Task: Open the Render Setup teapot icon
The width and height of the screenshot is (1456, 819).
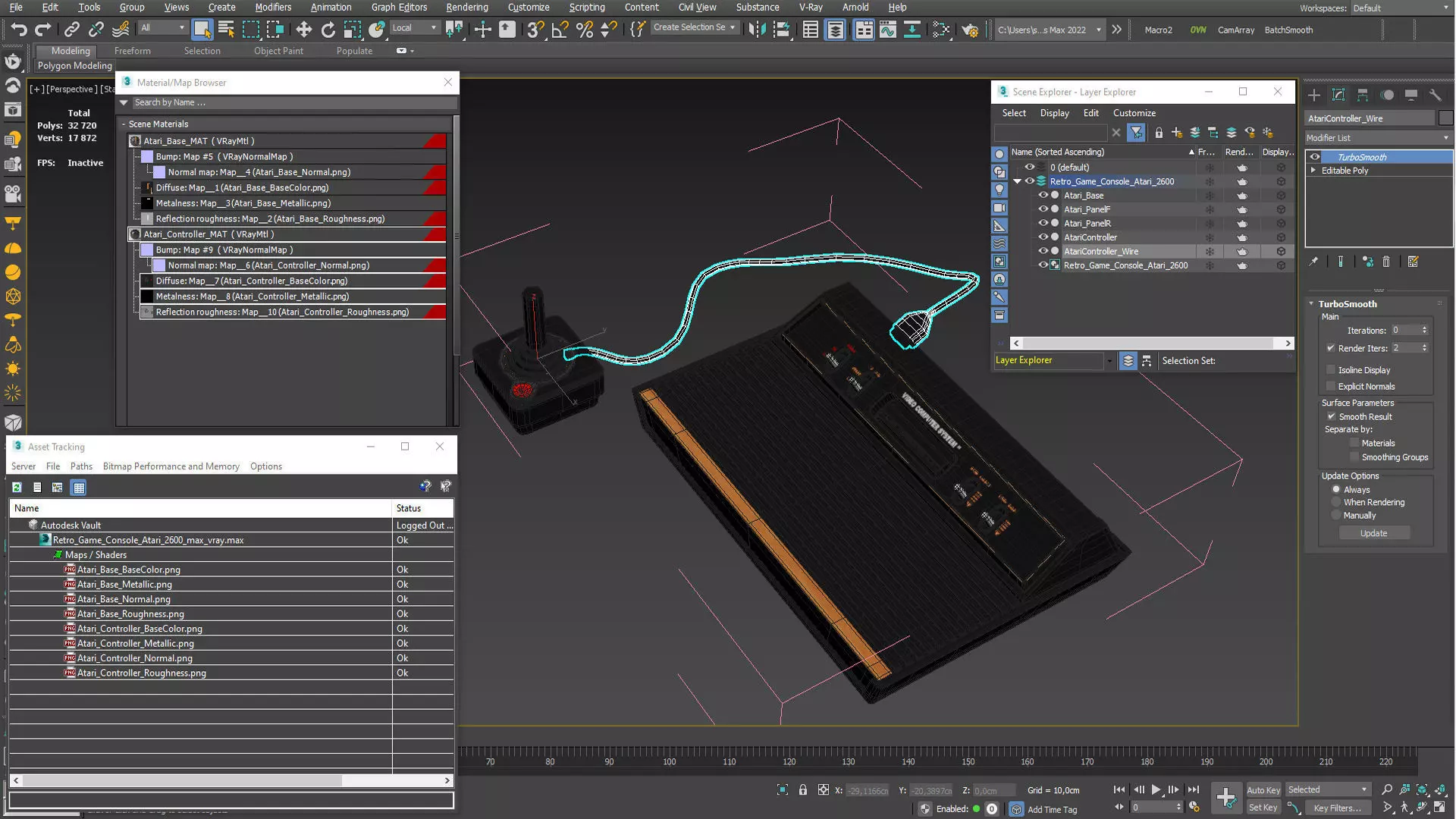Action: coord(969,30)
